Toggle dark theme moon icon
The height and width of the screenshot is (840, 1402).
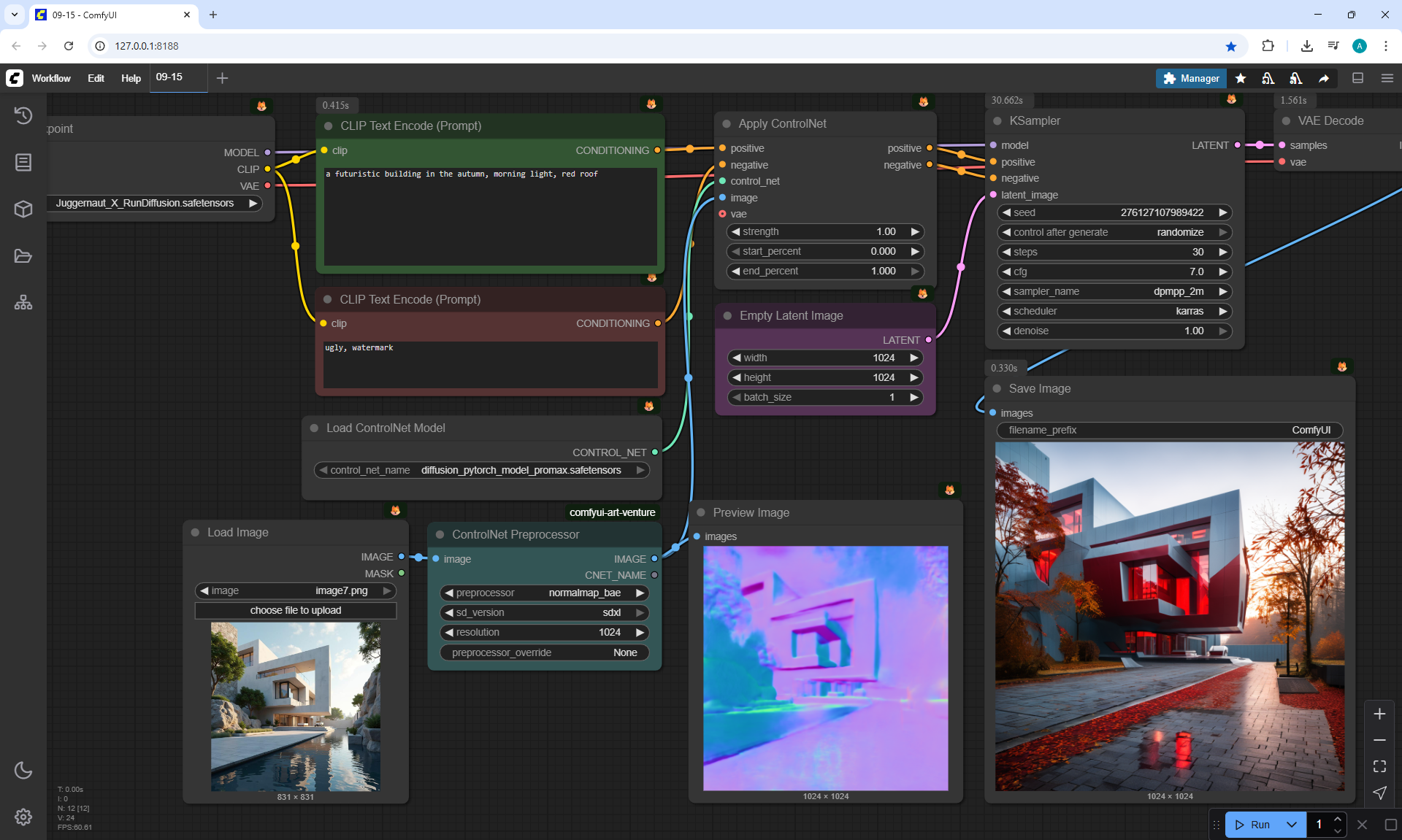(x=23, y=770)
